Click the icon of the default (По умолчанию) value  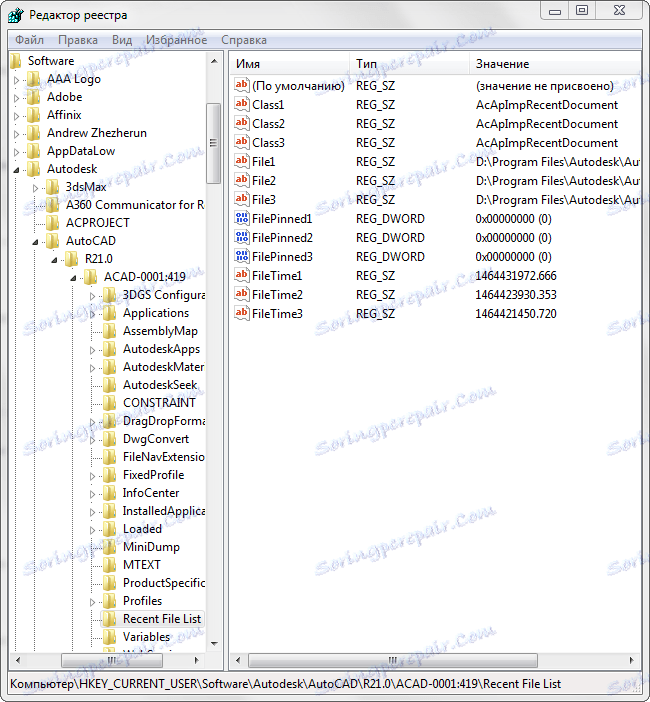pos(241,85)
